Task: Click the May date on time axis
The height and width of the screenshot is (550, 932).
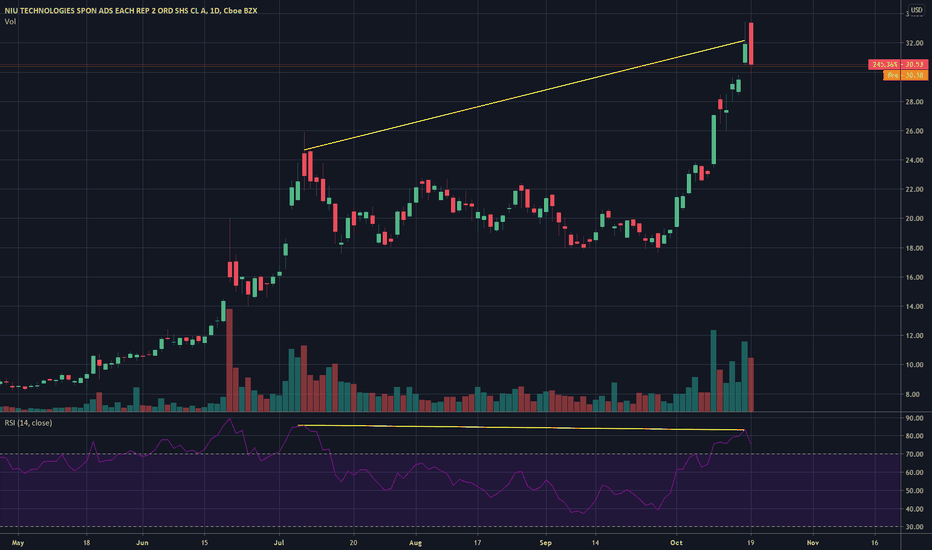Action: tap(18, 543)
